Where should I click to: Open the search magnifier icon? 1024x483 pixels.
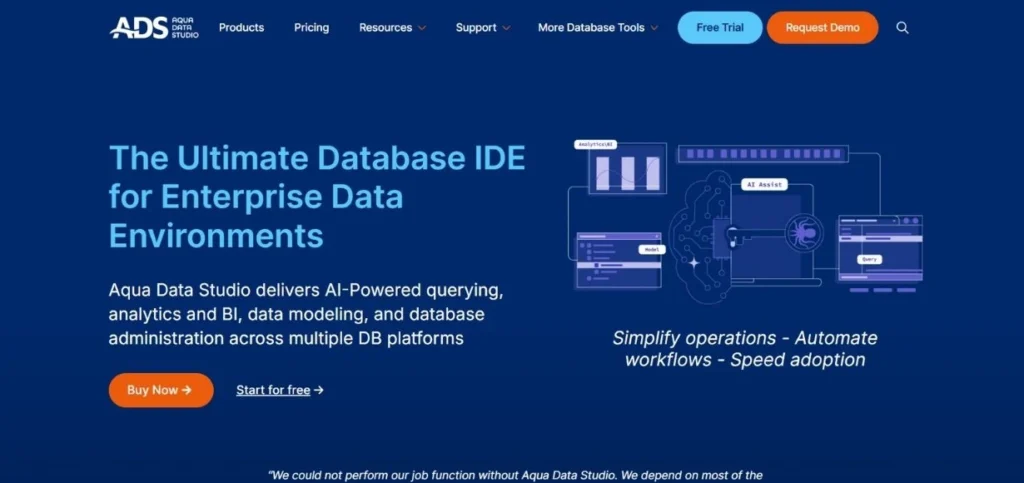pyautogui.click(x=902, y=27)
